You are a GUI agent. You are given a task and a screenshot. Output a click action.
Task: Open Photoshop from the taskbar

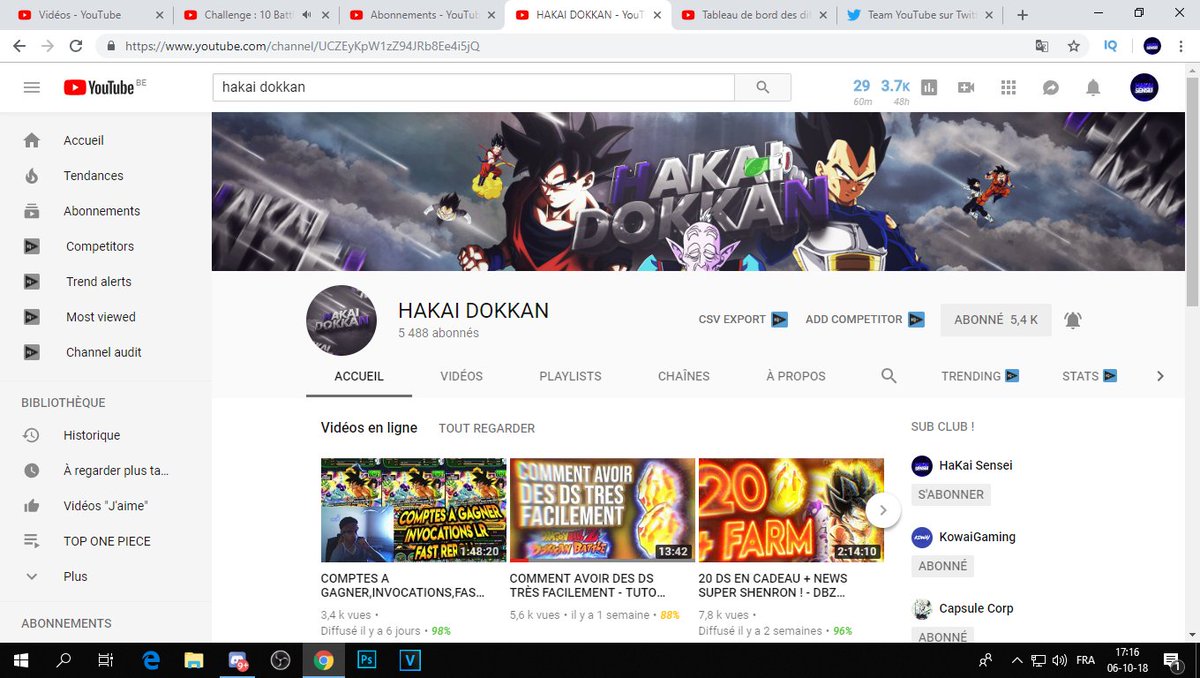point(366,660)
